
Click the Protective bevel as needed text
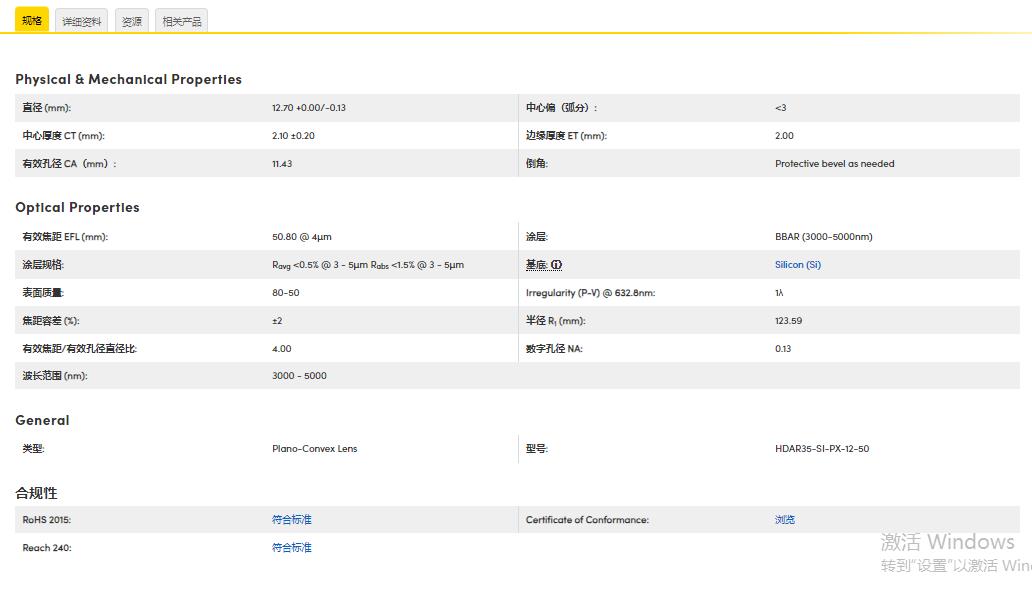[x=834, y=164]
